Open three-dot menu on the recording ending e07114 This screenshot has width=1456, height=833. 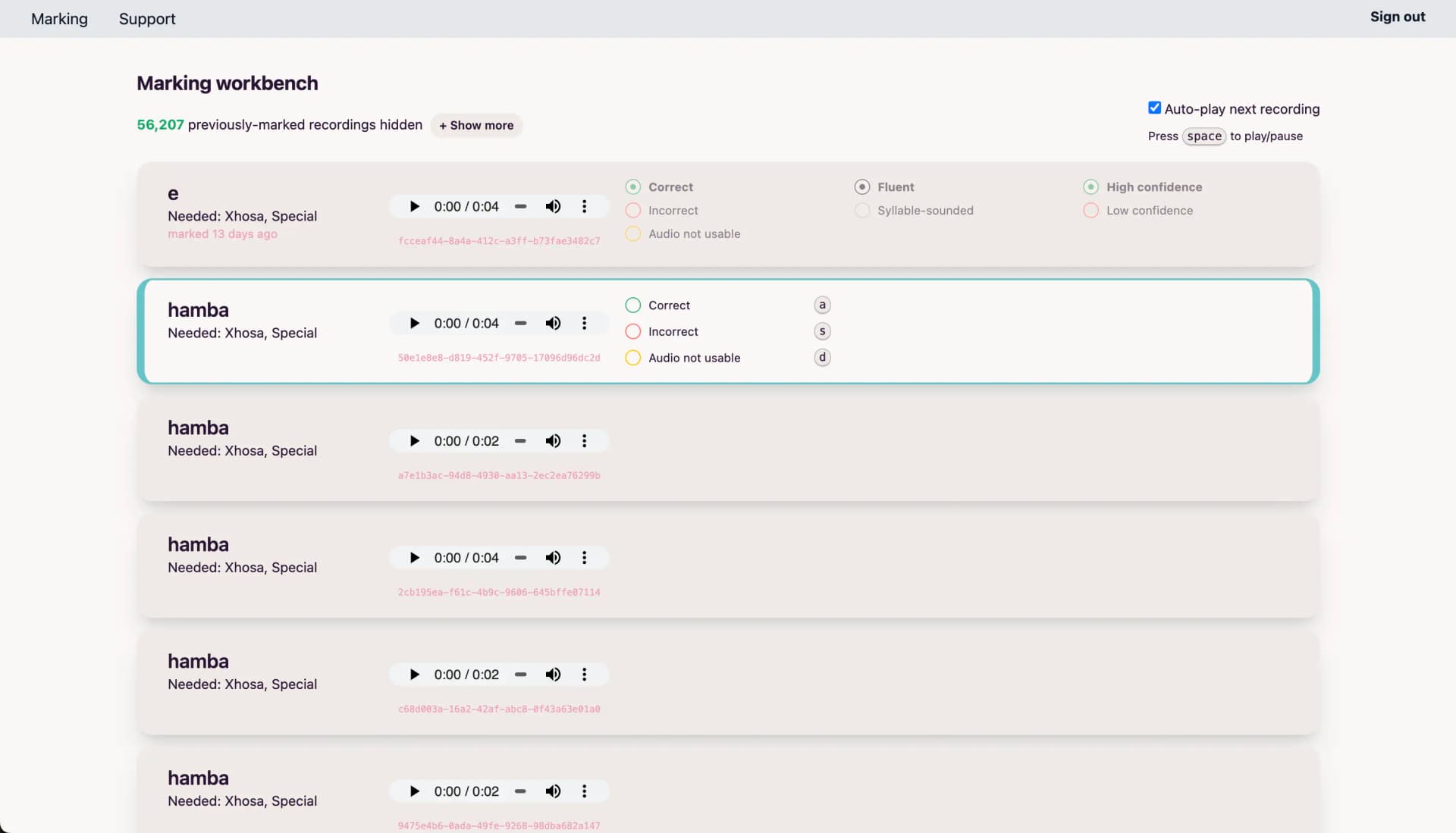click(584, 558)
